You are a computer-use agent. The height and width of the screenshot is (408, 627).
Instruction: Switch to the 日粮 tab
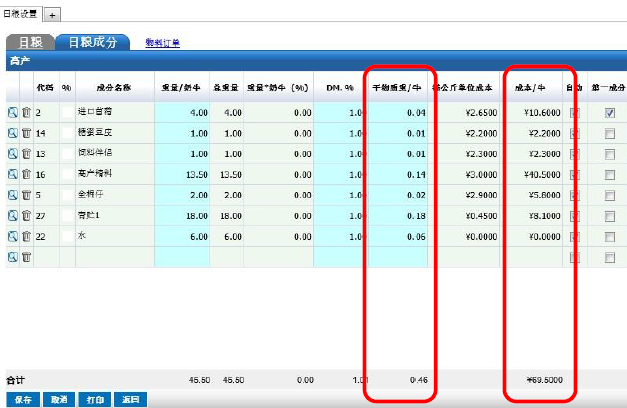pos(29,43)
